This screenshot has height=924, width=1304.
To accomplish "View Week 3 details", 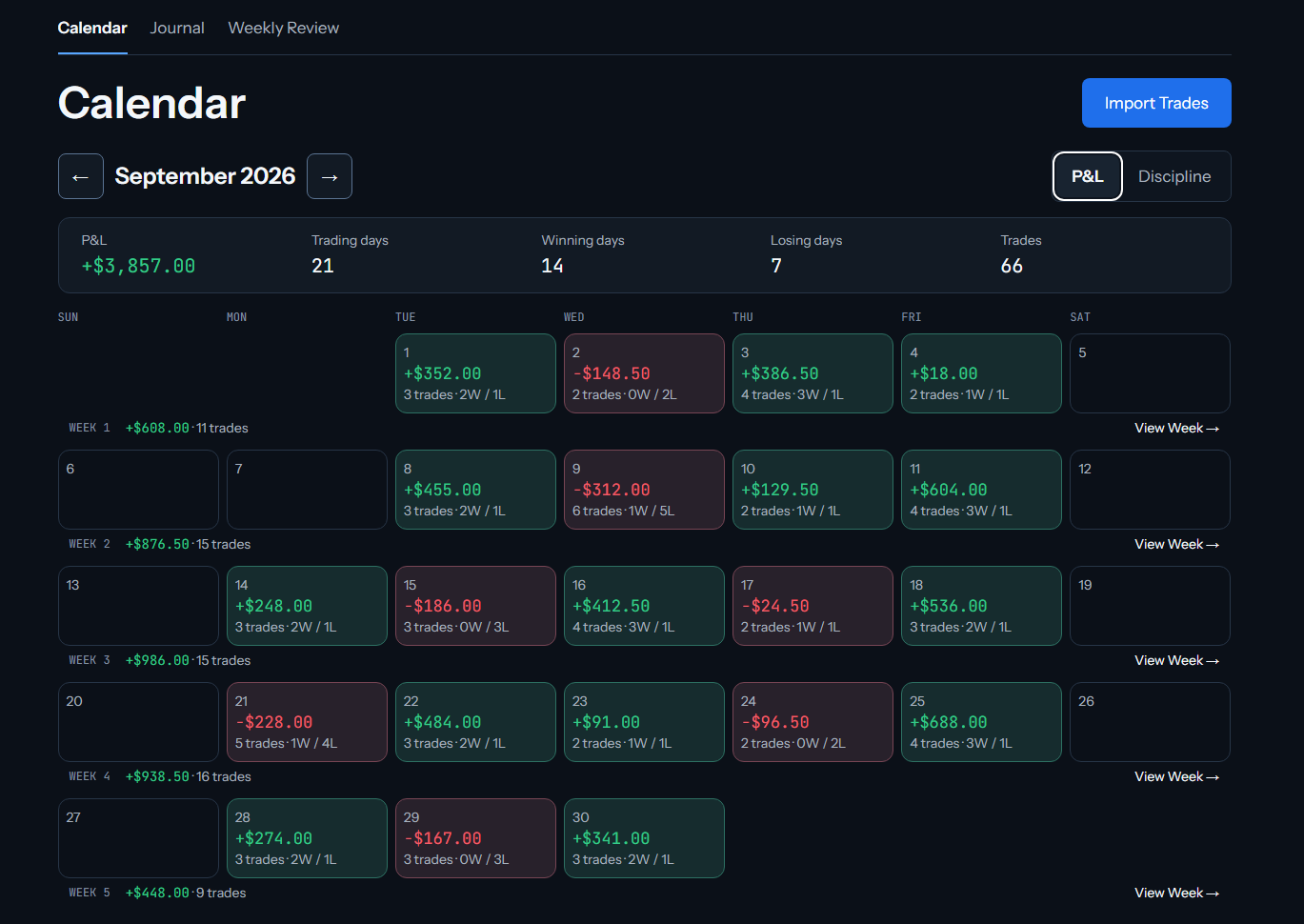I will coord(1176,660).
